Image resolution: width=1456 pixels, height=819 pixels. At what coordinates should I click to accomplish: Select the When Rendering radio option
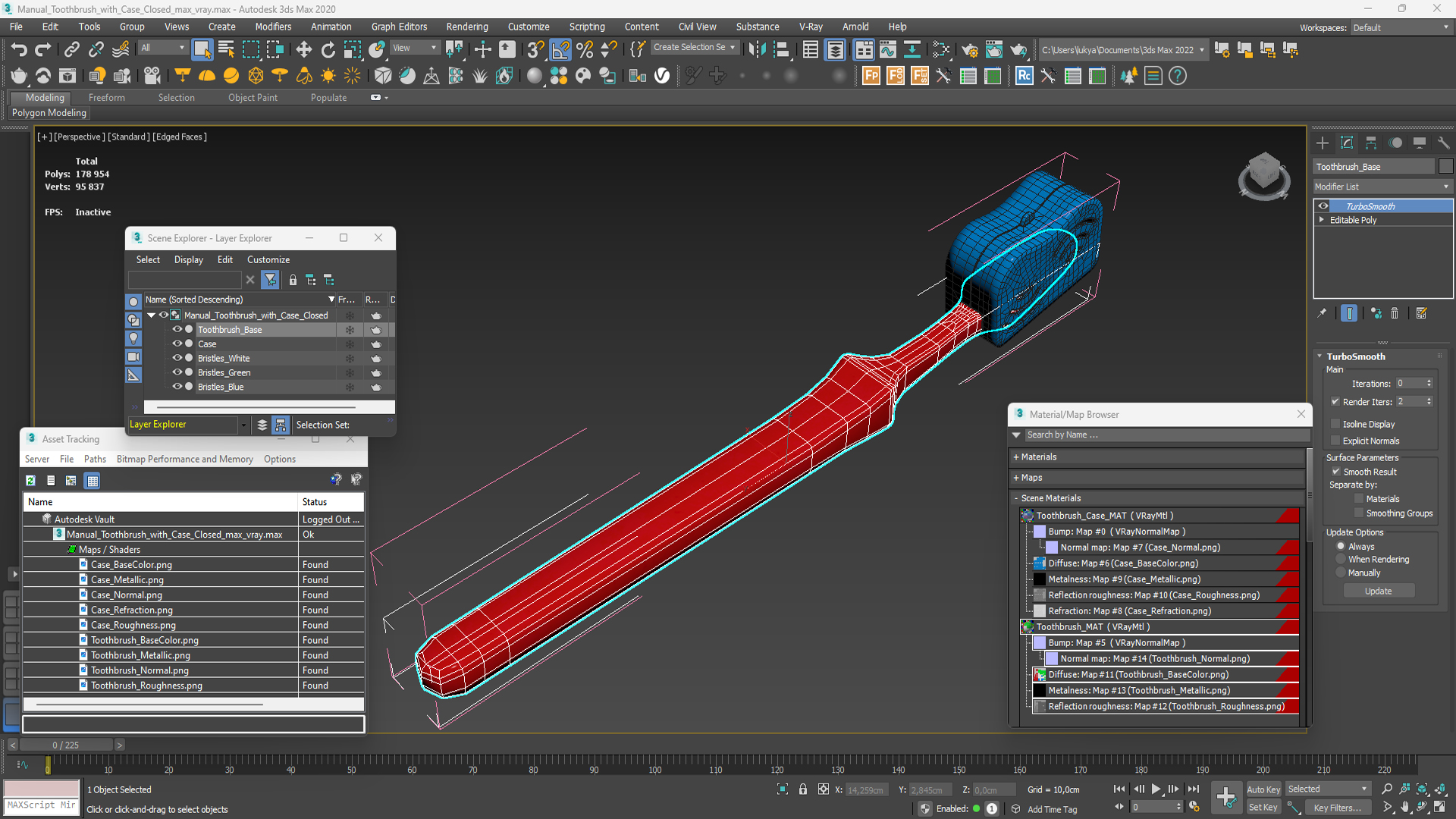click(x=1341, y=560)
